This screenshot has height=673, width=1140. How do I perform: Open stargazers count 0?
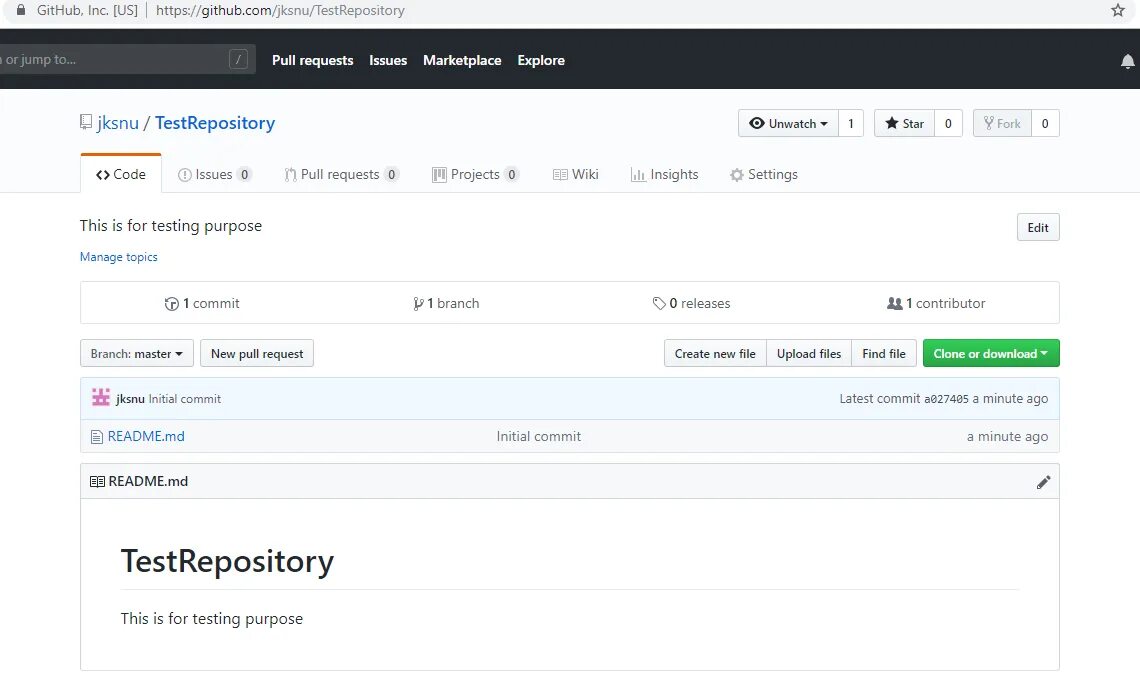tap(948, 124)
